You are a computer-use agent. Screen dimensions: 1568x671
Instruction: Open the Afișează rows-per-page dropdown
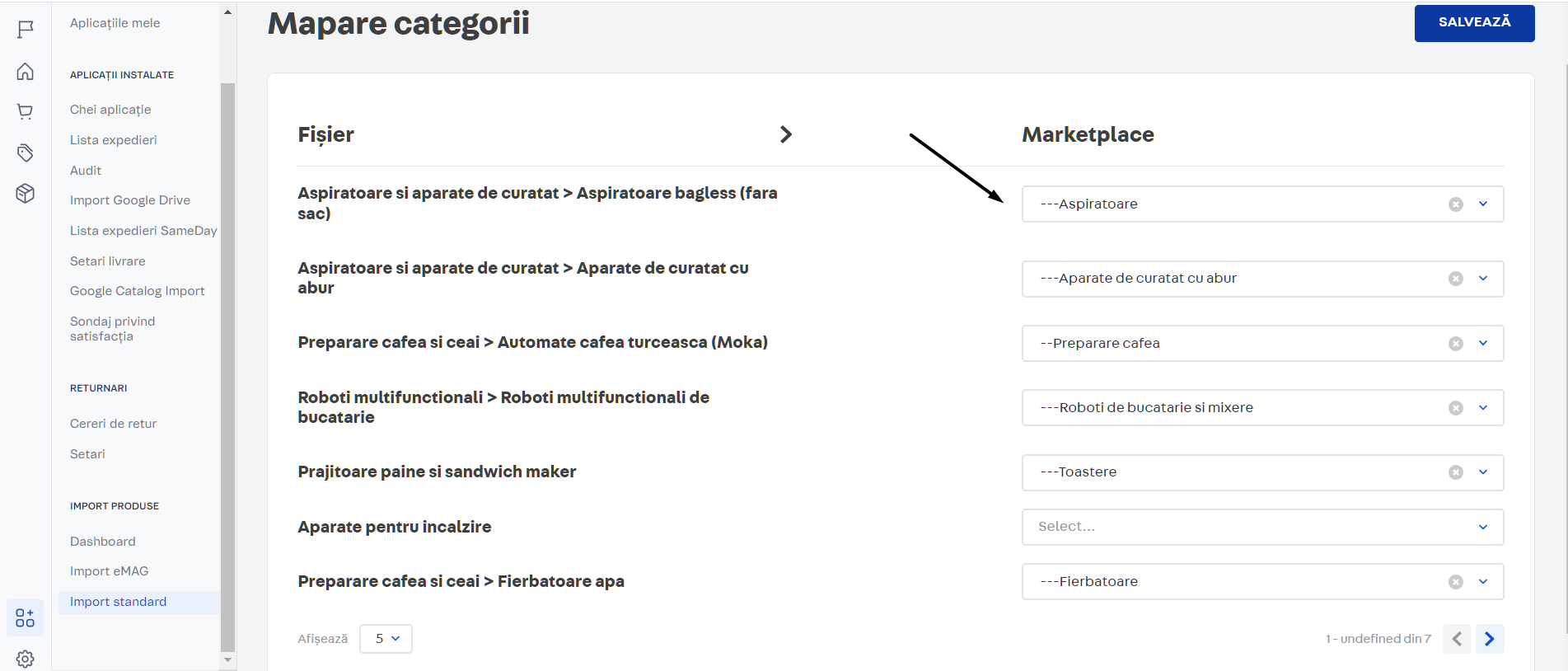click(x=386, y=639)
